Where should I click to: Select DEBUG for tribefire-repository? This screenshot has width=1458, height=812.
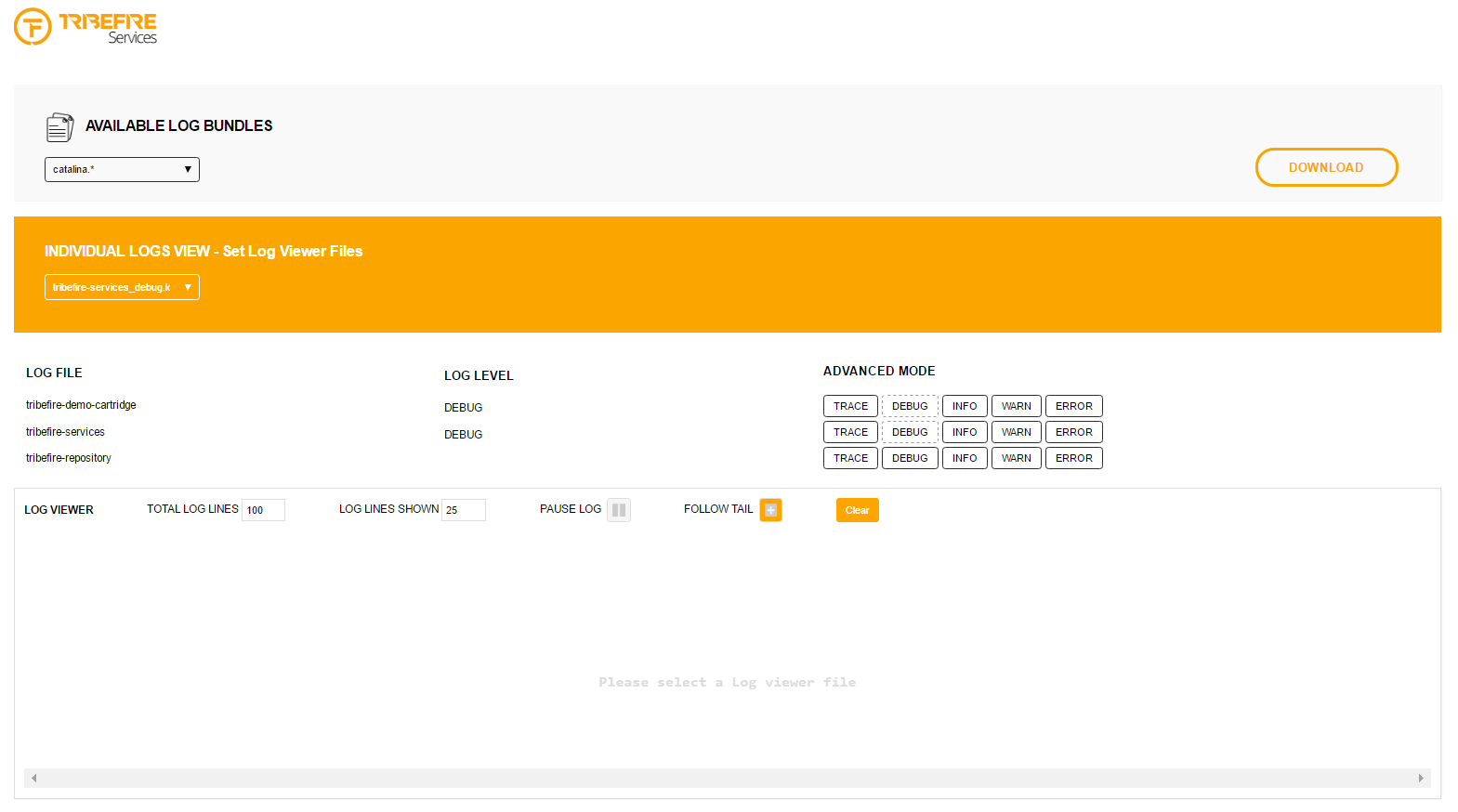(909, 458)
